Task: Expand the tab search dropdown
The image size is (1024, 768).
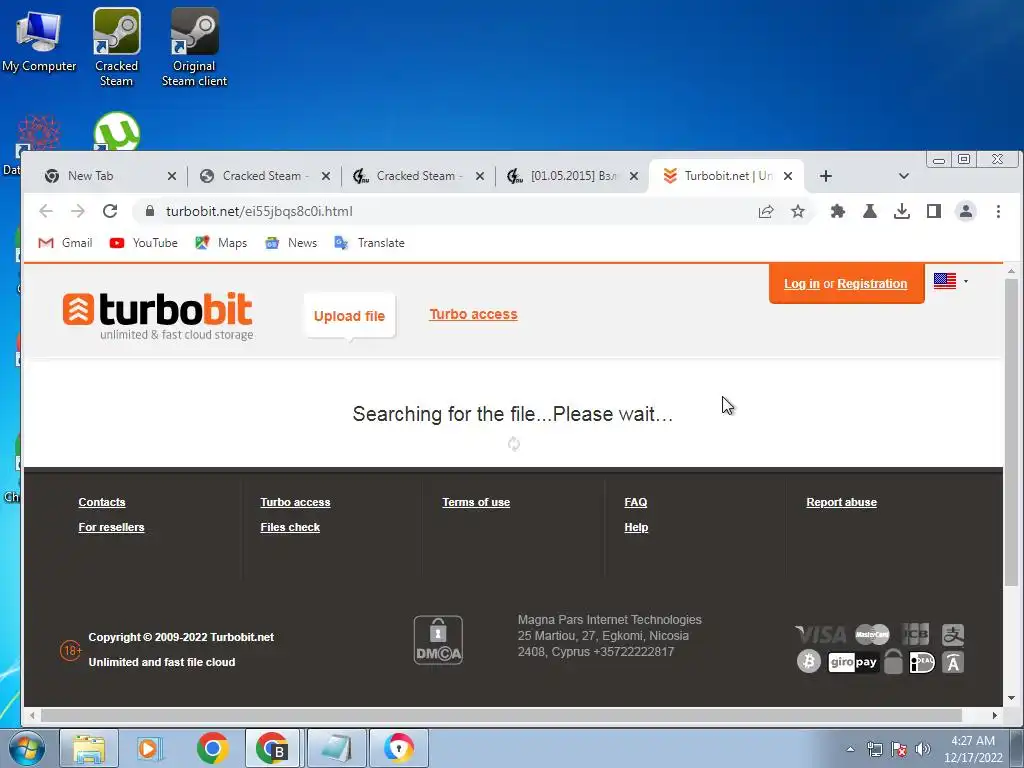Action: point(903,176)
